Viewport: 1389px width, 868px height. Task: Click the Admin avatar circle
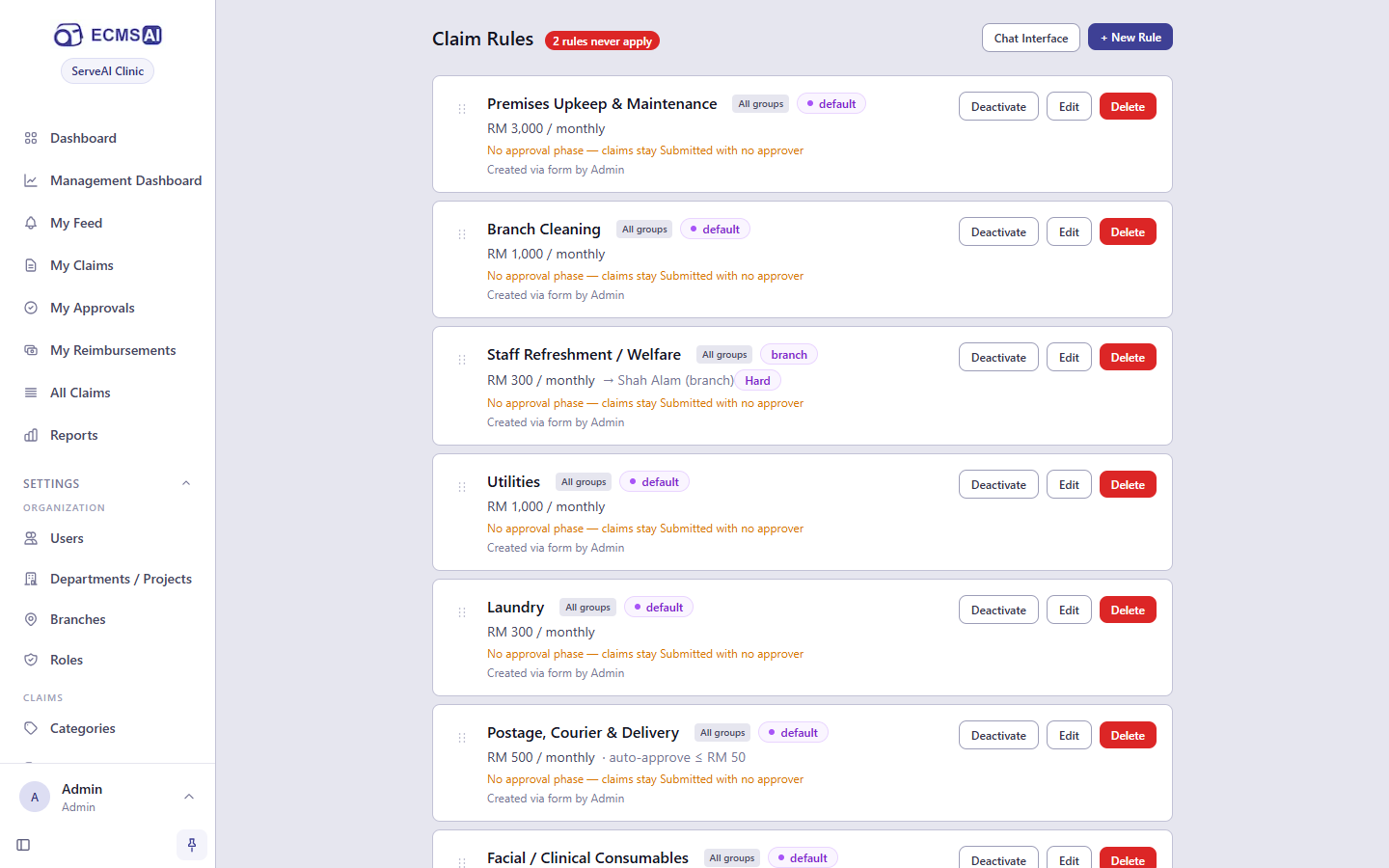(35, 797)
